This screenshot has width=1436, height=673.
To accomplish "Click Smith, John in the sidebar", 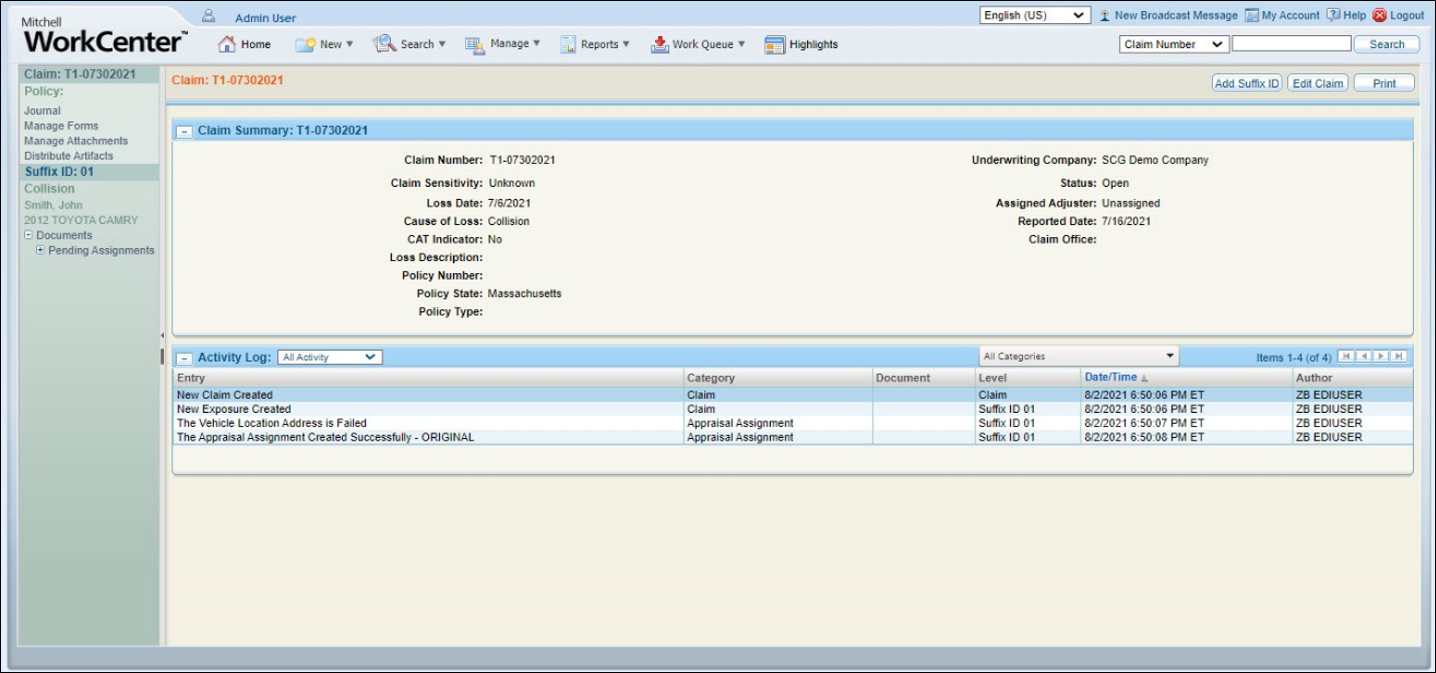I will (53, 205).
